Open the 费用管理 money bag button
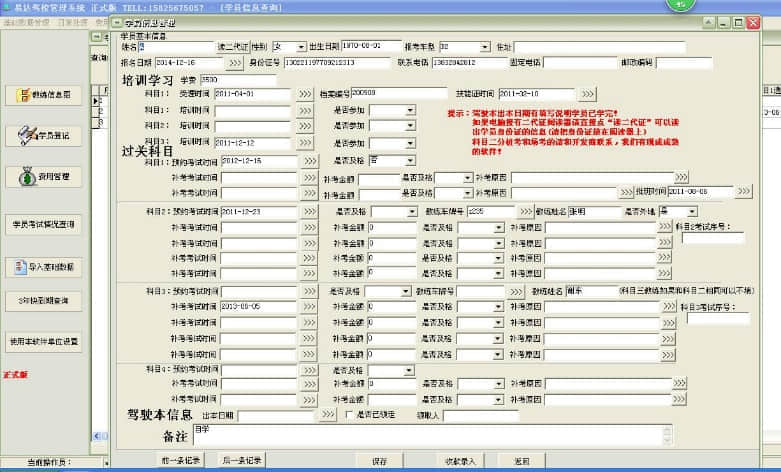 pyautogui.click(x=43, y=176)
